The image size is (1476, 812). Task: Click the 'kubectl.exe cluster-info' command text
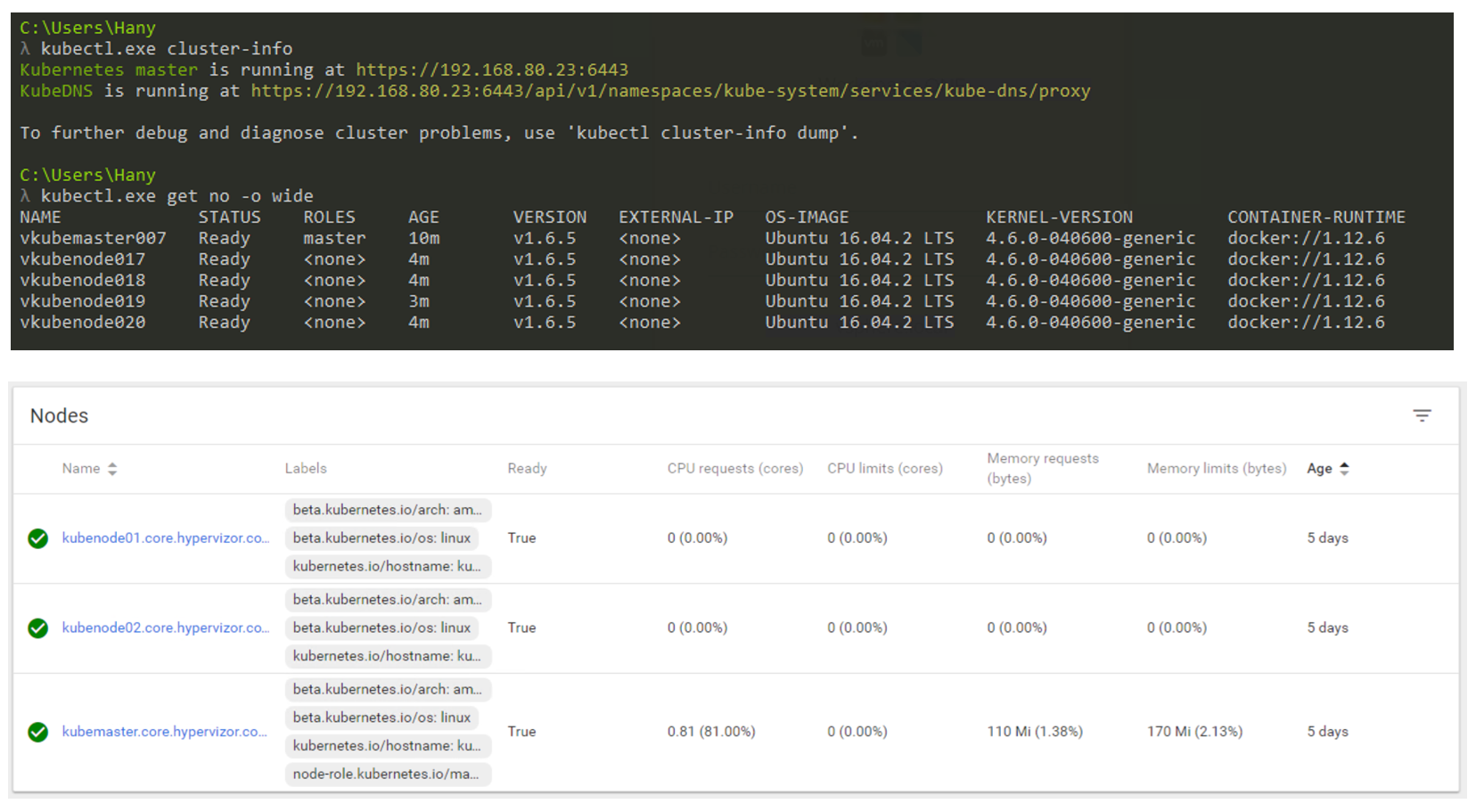[167, 49]
